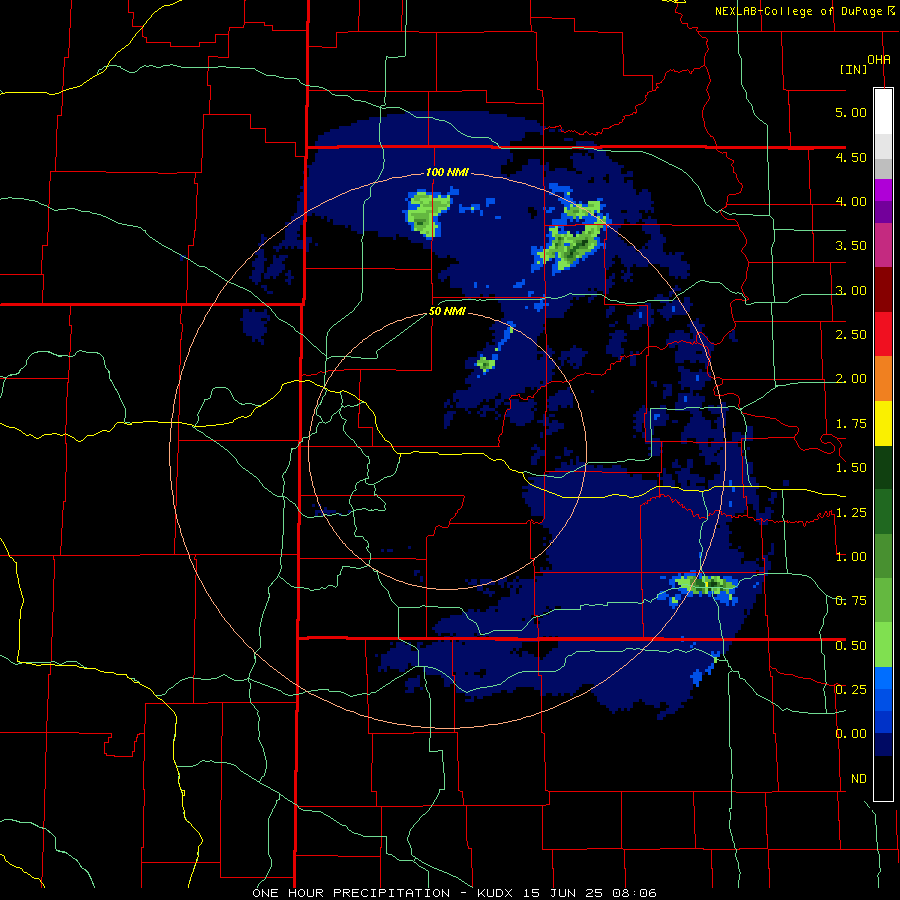The height and width of the screenshot is (900, 900).
Task: Select the 1.25 legend value
Action: [x=851, y=513]
